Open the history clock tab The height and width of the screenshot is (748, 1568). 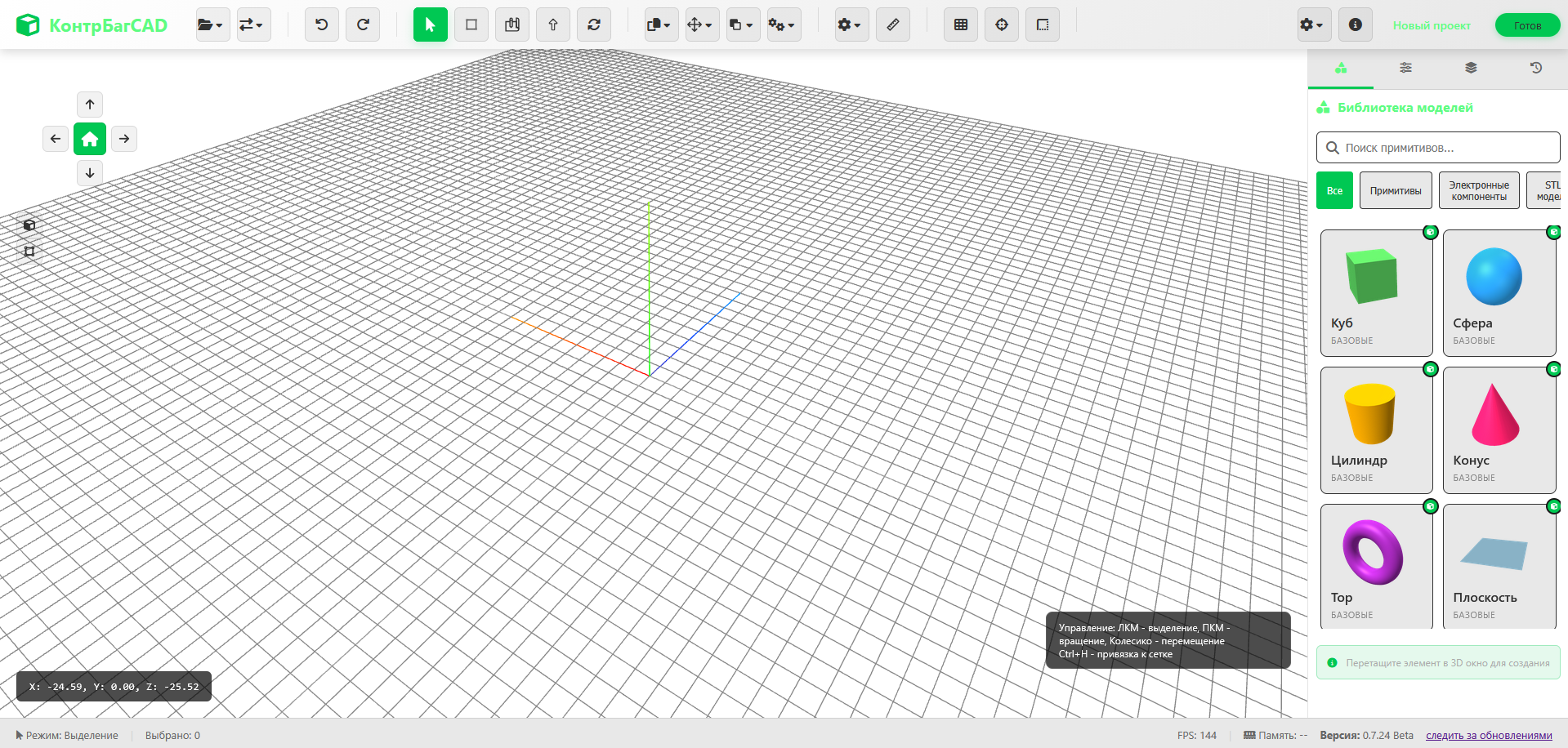1535,68
